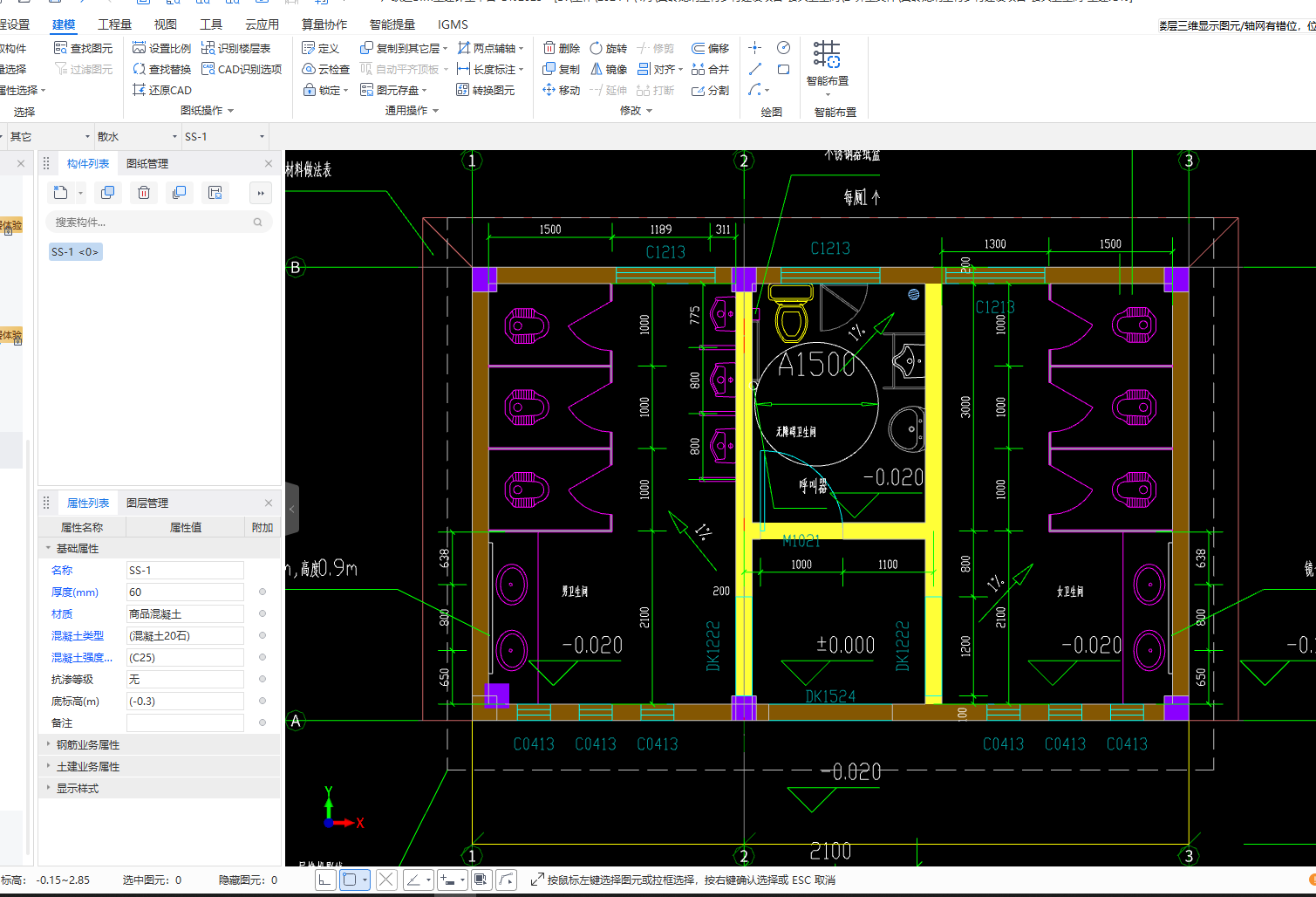The height and width of the screenshot is (897, 1316).
Task: Open 修改 group dropdown
Action: [650, 111]
